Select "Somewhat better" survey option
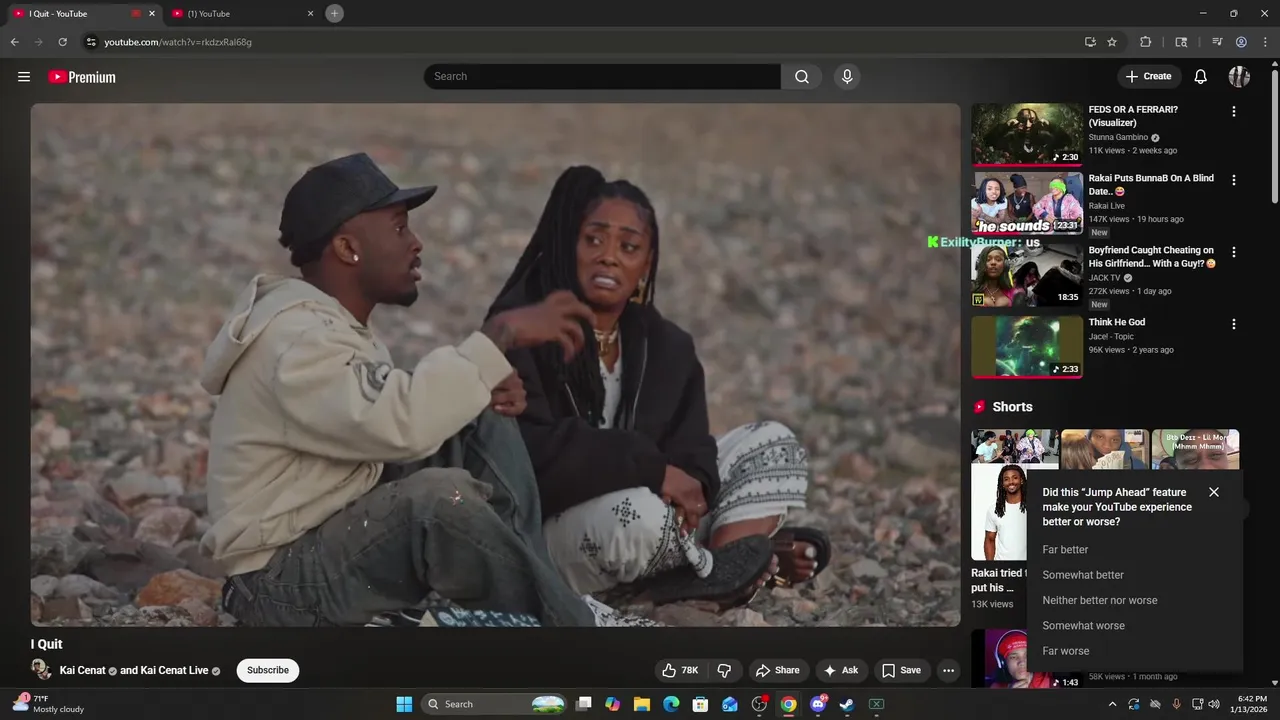The image size is (1280, 720). pyautogui.click(x=1083, y=575)
